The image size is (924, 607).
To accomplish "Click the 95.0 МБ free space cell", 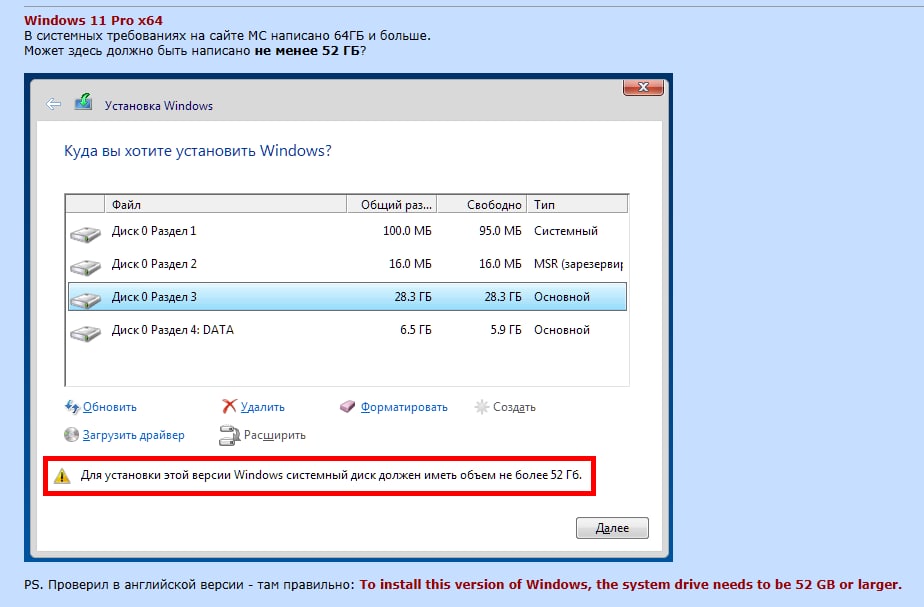I will [500, 231].
